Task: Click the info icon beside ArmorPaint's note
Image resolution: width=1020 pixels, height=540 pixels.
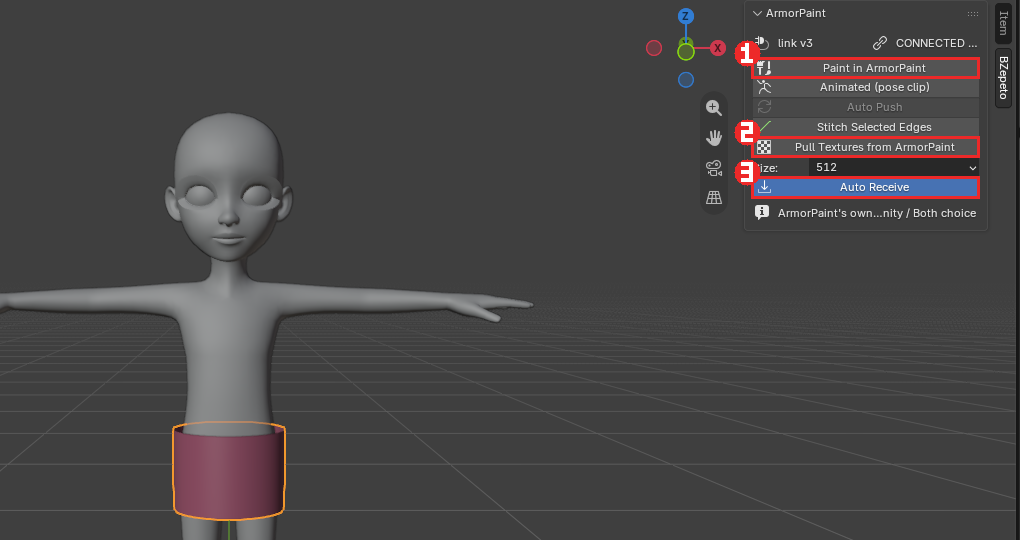Action: 762,212
